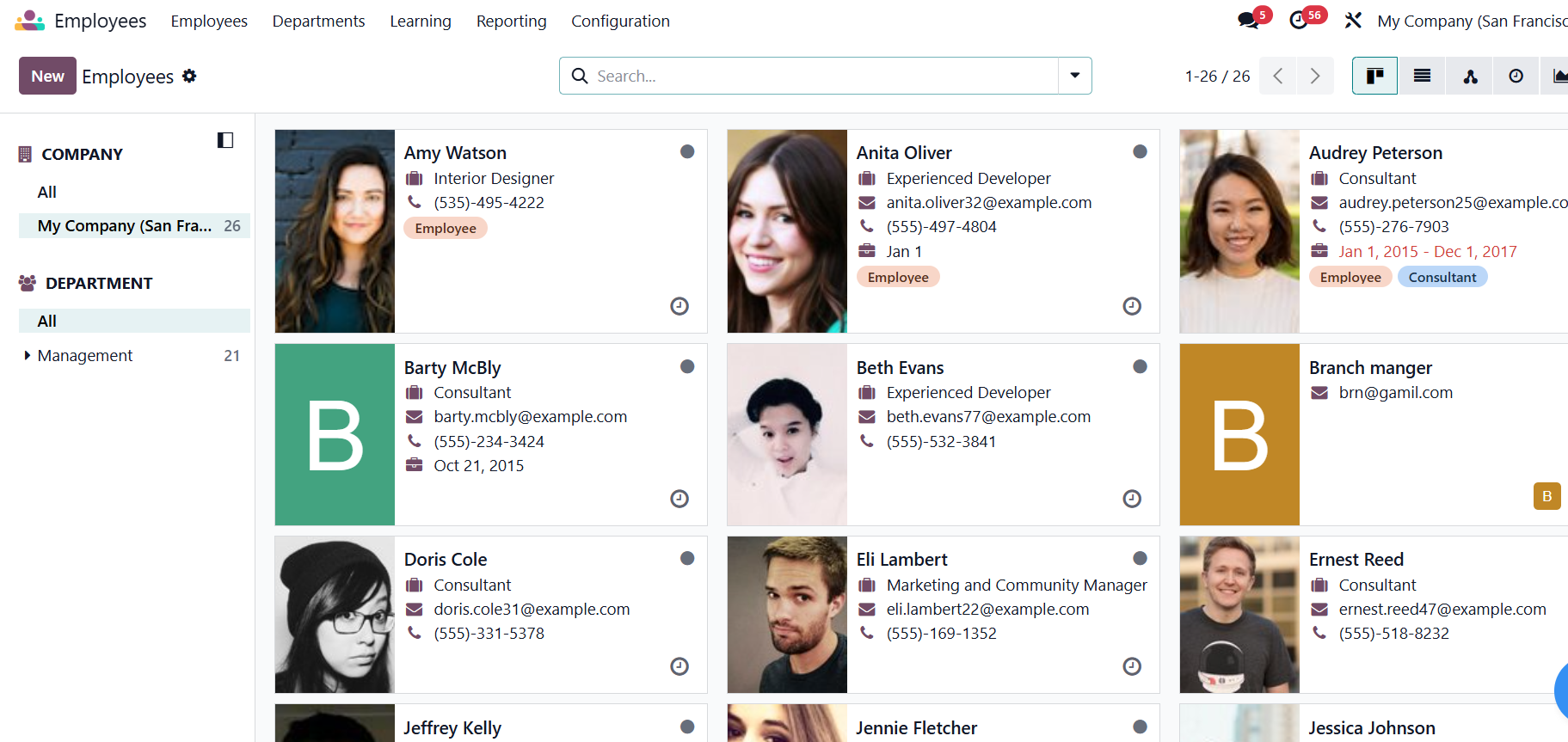Switch to List view
This screenshot has height=742, width=1568.
[x=1422, y=76]
